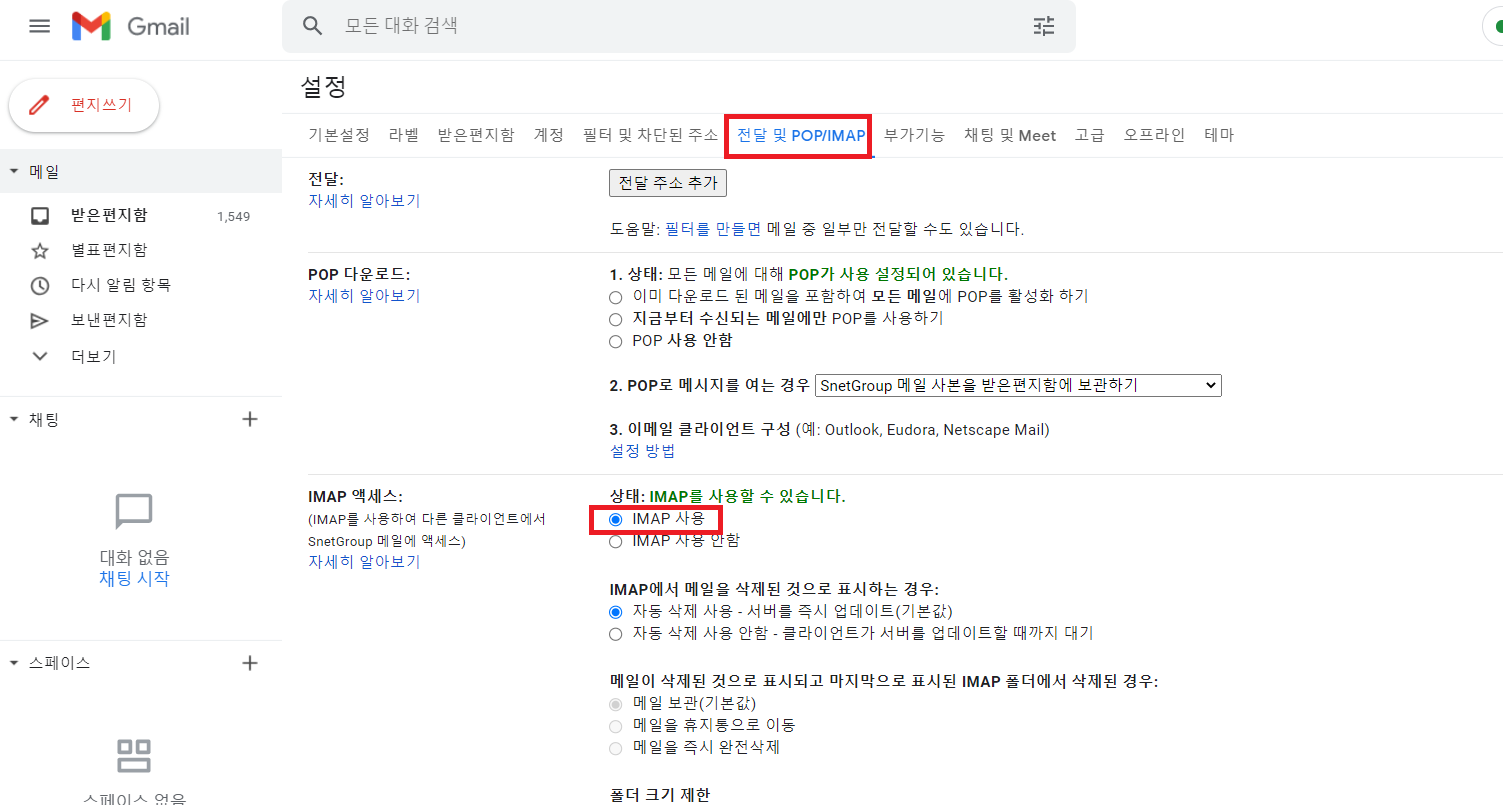Image resolution: width=1503 pixels, height=805 pixels.
Task: Collapse the 채팅 section arrow
Action: 13,419
